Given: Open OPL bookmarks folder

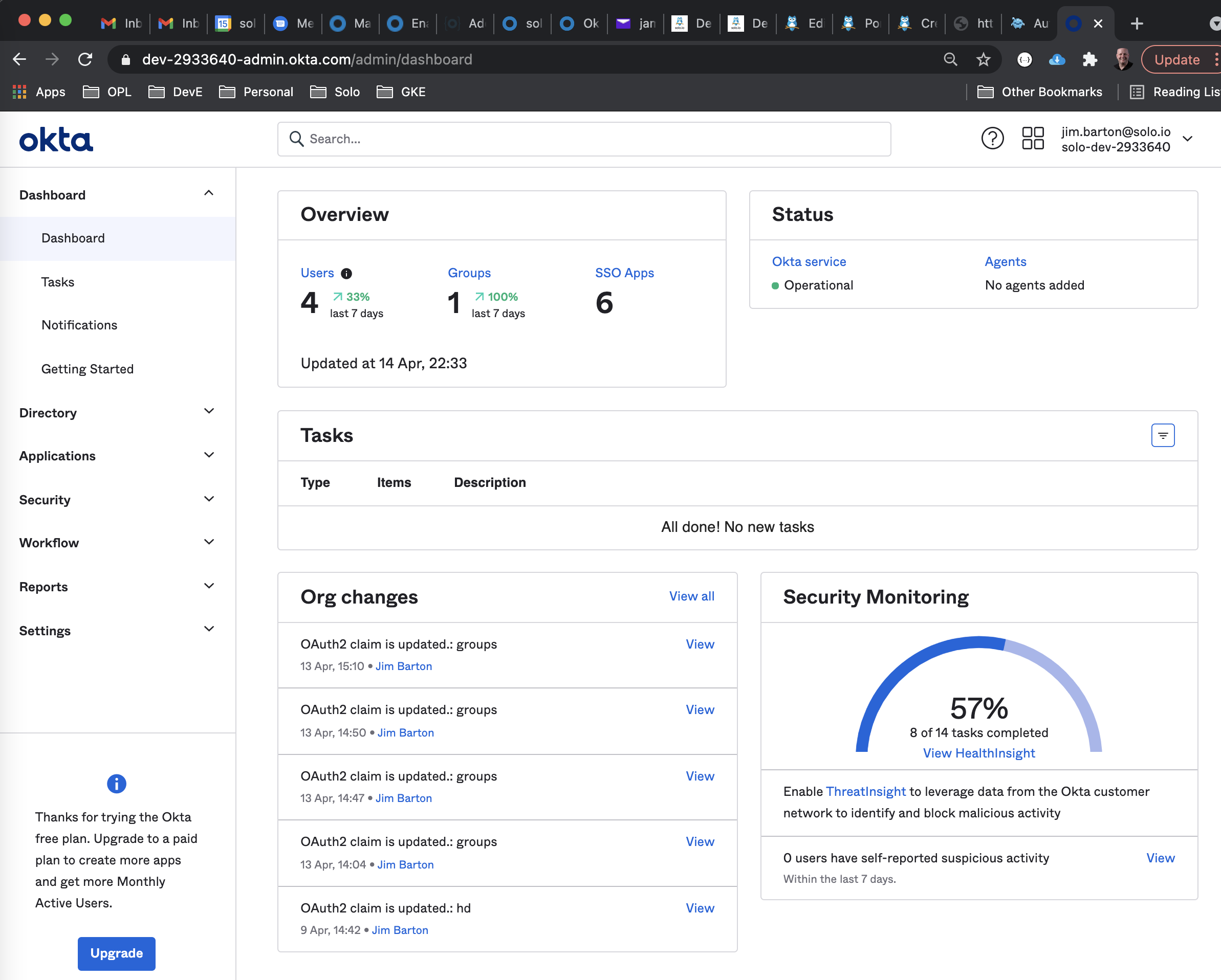Looking at the screenshot, I should pos(107,92).
